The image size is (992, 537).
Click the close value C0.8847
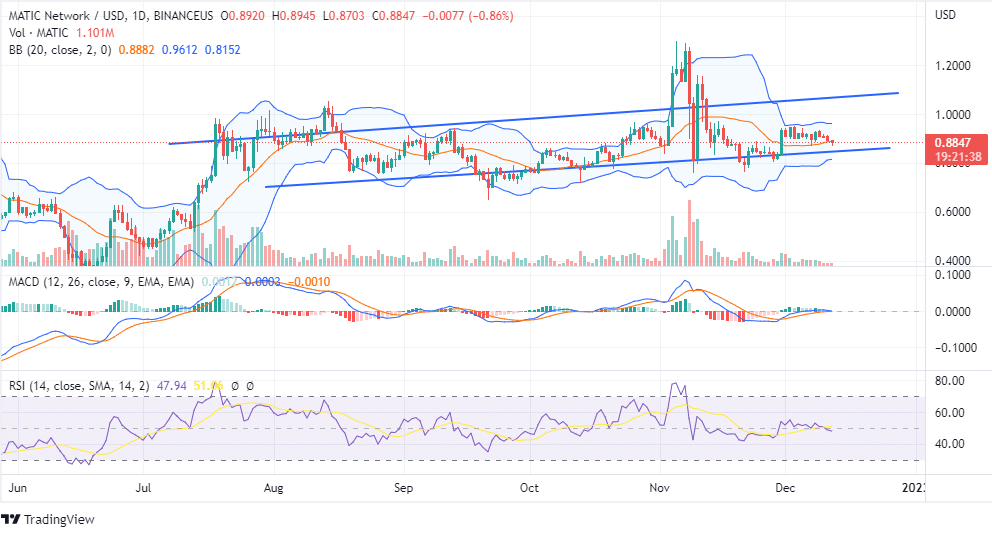pos(393,16)
